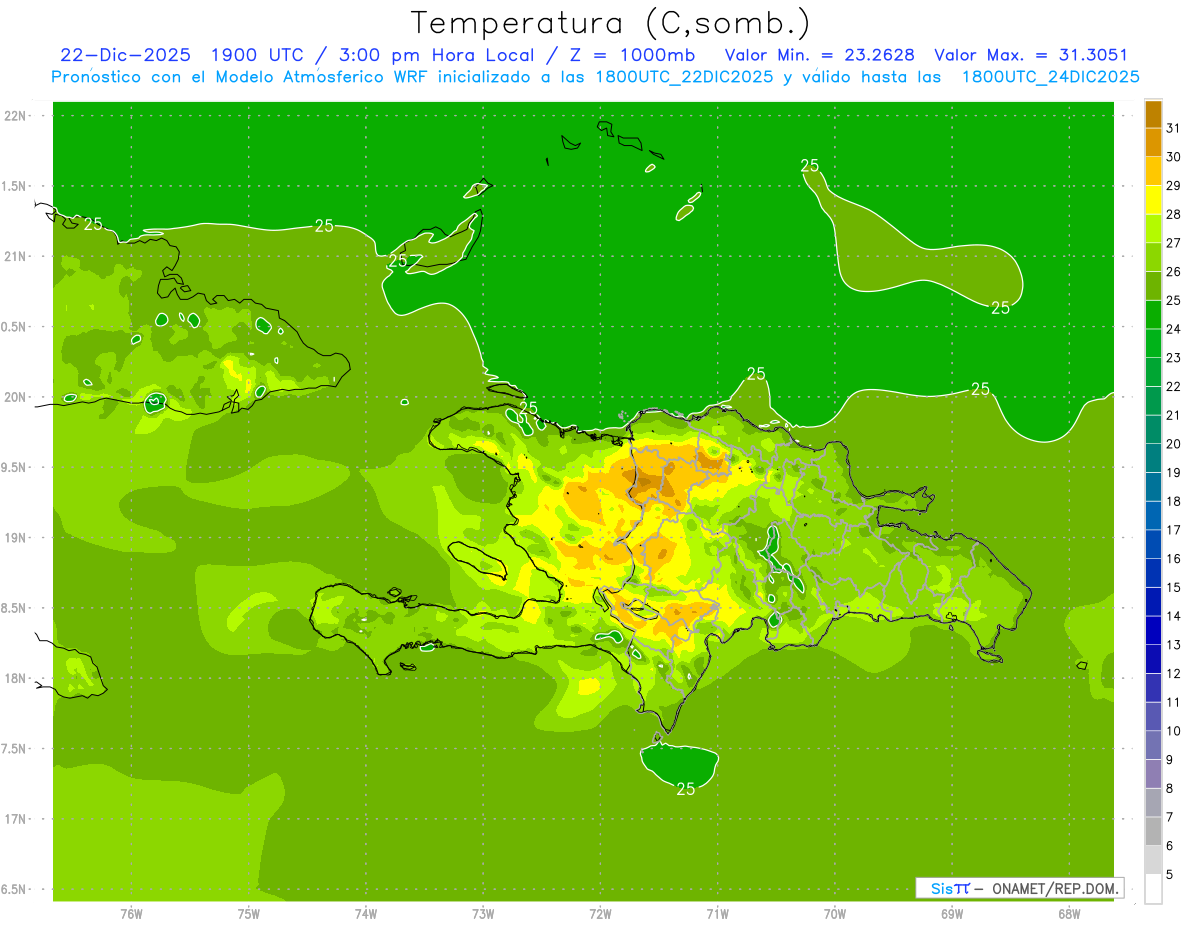Click the legend scale value '12'
1200x927 pixels.
[1173, 673]
